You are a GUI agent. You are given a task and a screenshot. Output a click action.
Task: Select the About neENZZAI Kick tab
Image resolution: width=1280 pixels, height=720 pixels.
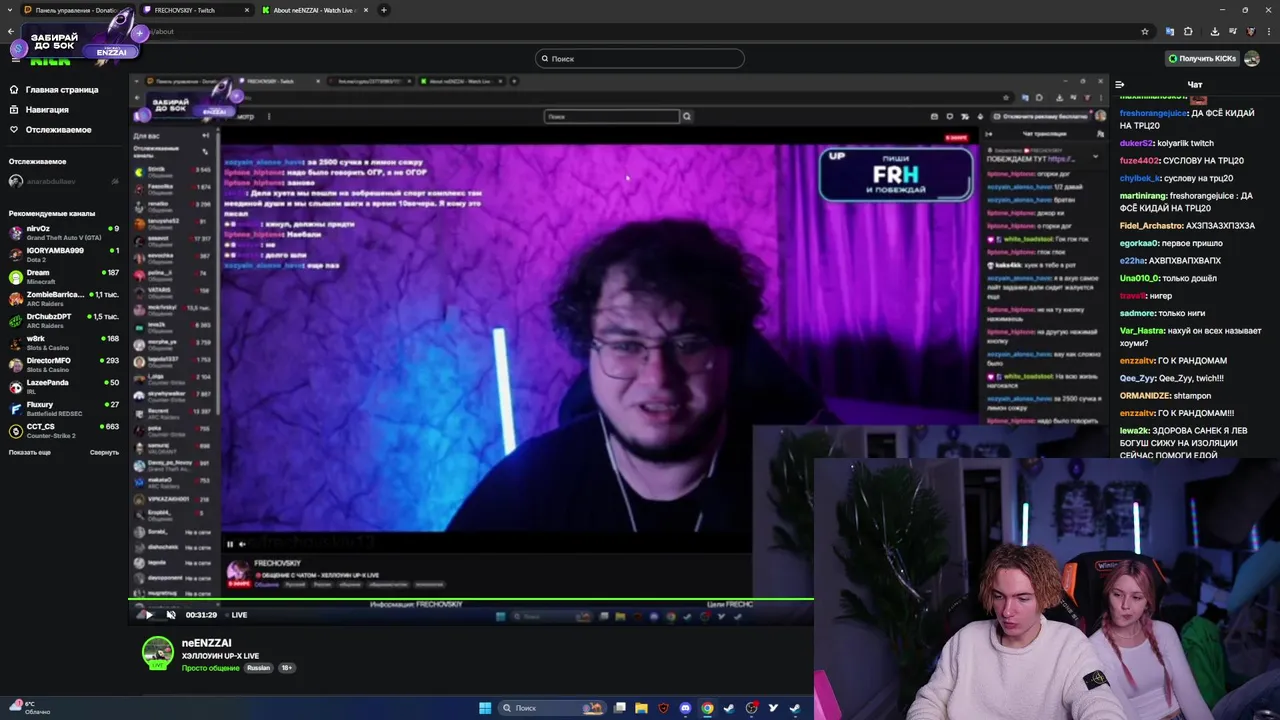click(x=315, y=10)
